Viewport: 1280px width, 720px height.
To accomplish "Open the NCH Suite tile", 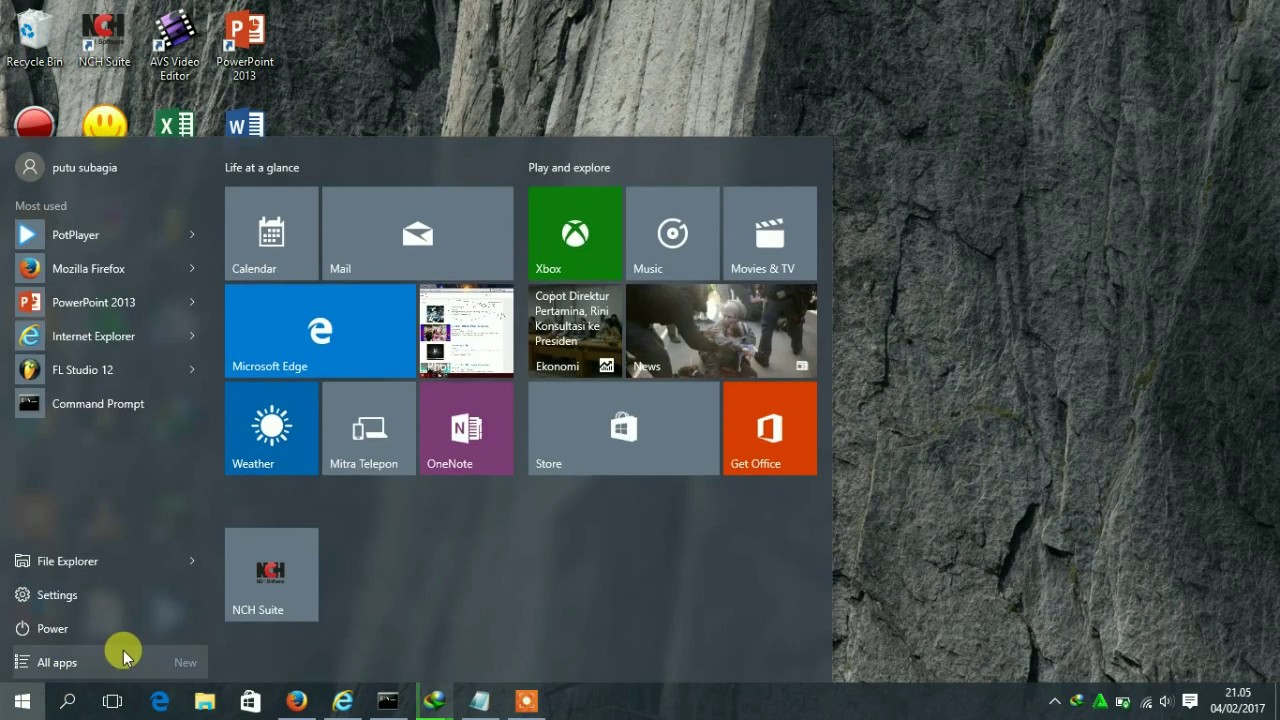I will click(272, 575).
